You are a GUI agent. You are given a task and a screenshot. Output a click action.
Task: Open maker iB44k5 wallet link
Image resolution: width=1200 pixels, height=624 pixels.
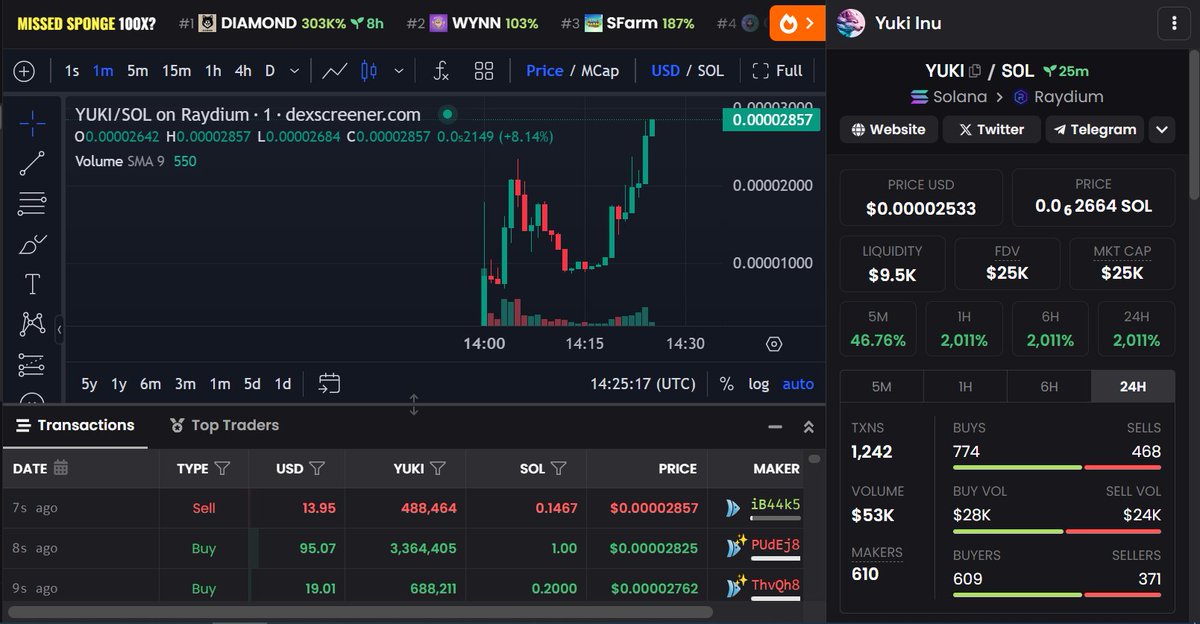pyautogui.click(x=775, y=505)
